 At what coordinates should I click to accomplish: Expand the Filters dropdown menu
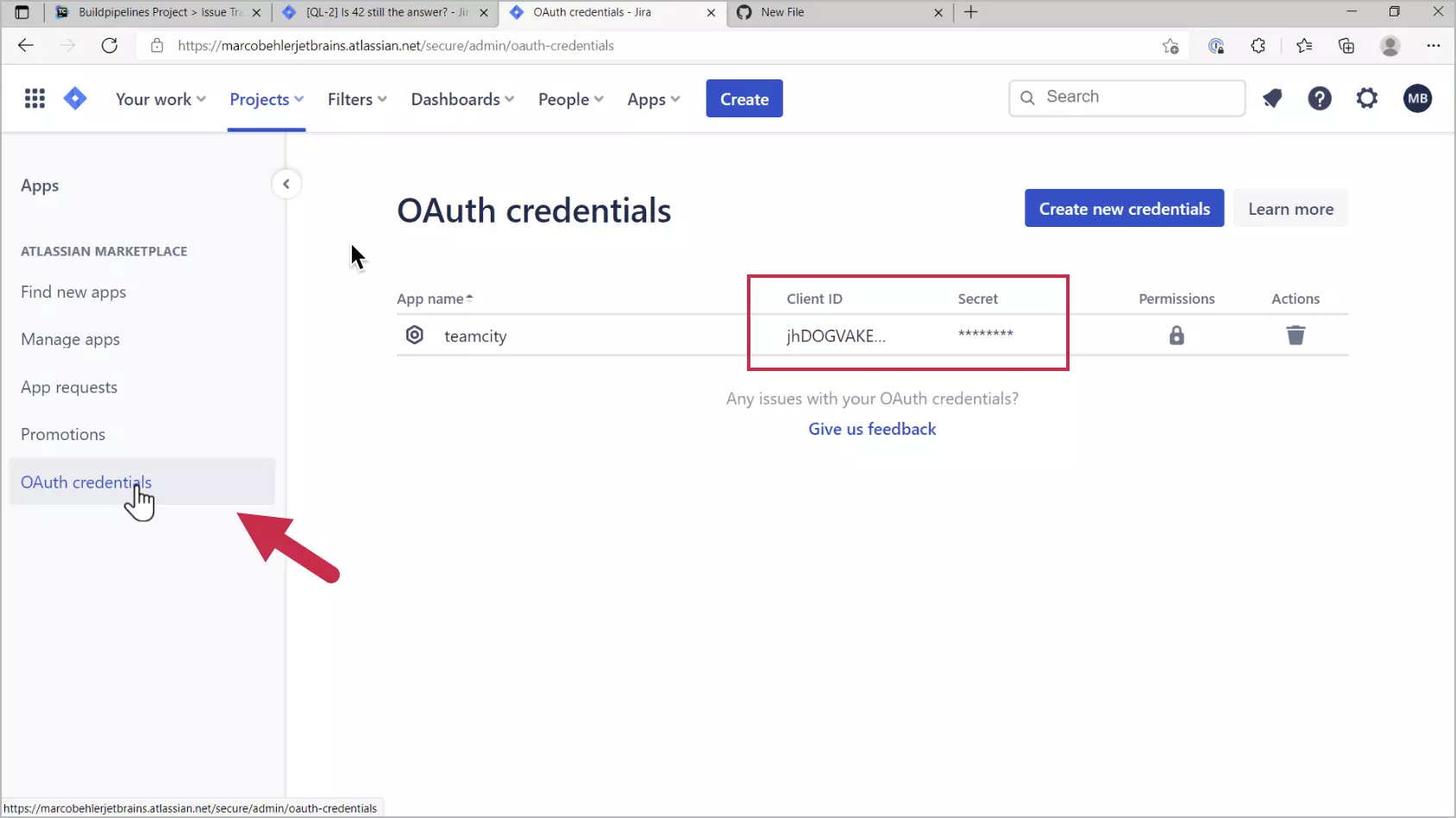click(356, 99)
